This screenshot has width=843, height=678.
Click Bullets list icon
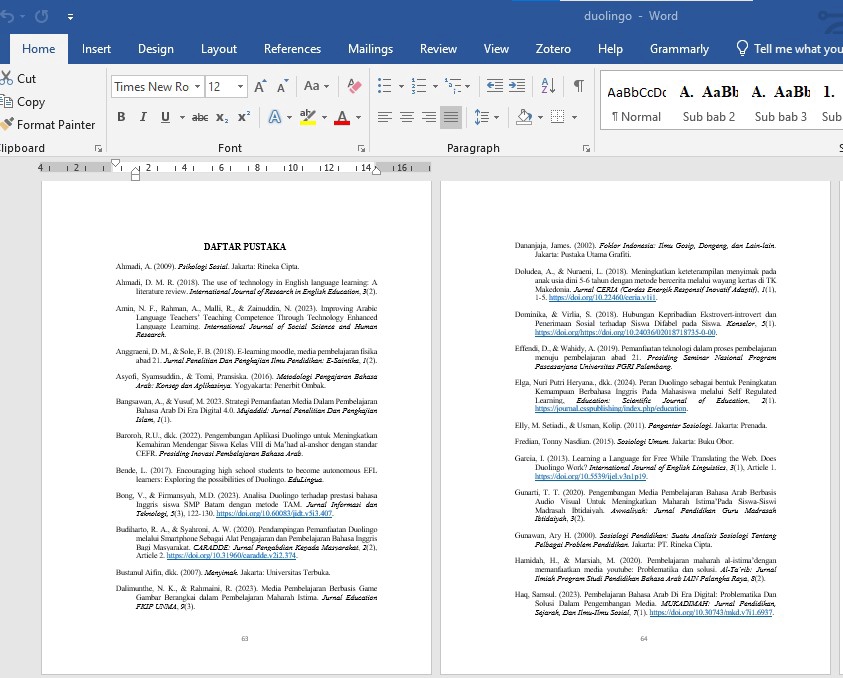pos(384,86)
